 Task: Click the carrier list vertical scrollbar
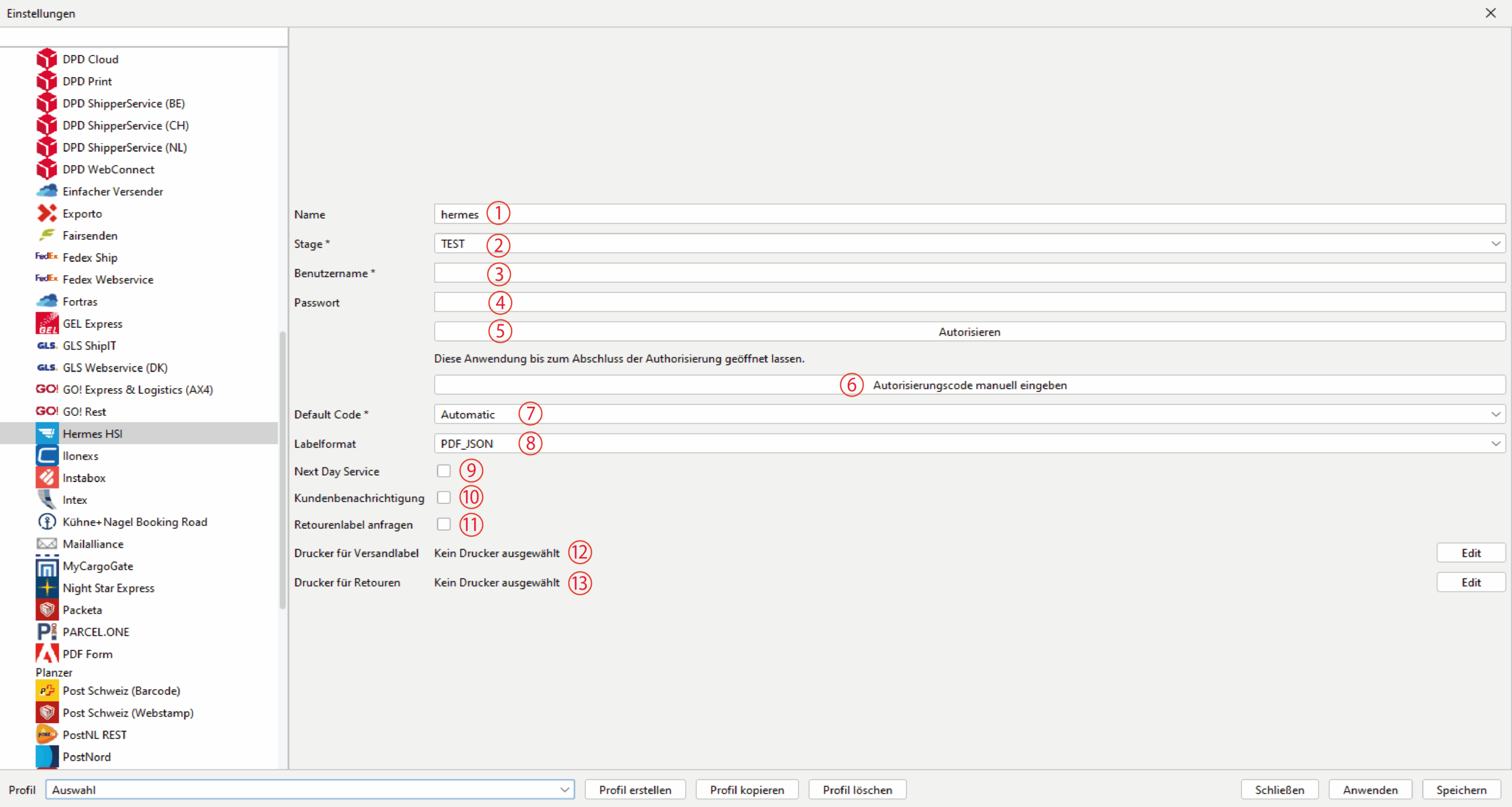click(282, 470)
